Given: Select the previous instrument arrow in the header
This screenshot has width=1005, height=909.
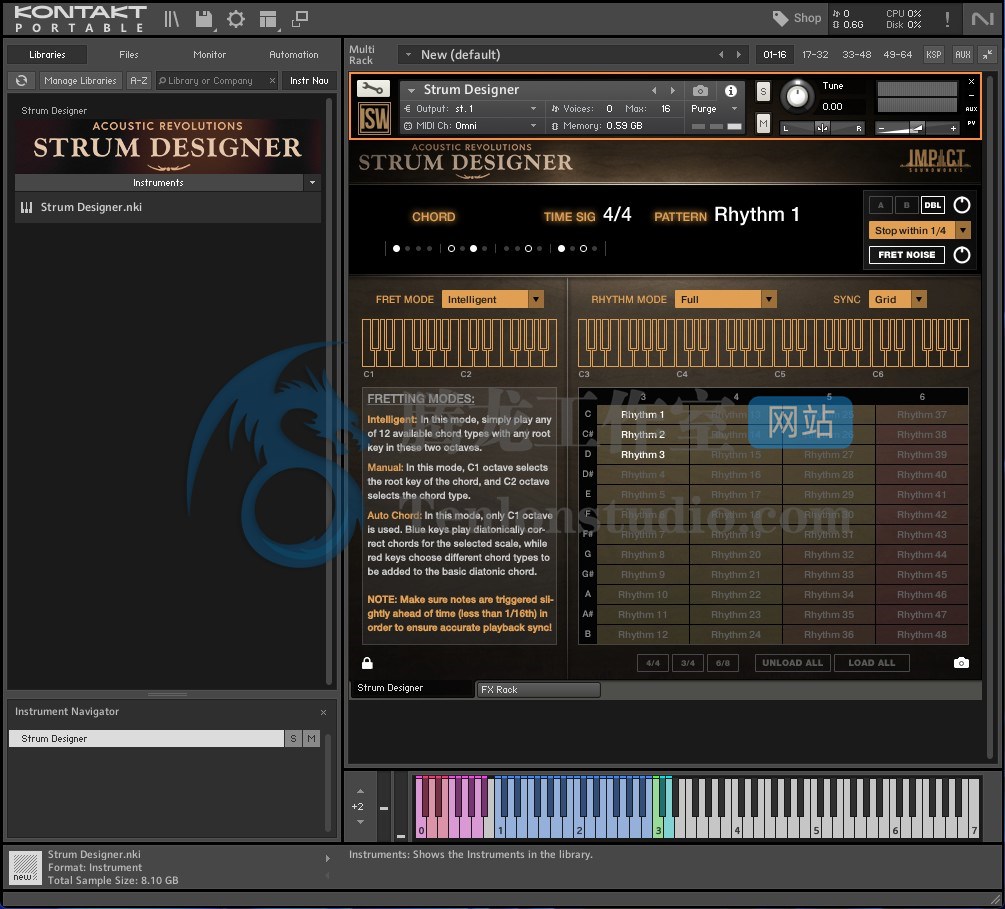Looking at the screenshot, I should 654,90.
